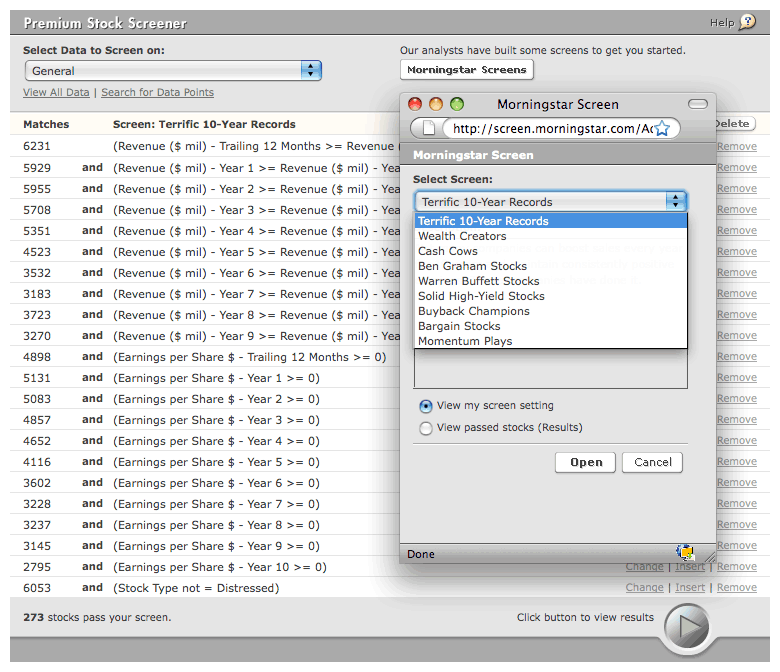The image size is (780, 672).
Task: Click the Matches column header
Action: tap(46, 124)
